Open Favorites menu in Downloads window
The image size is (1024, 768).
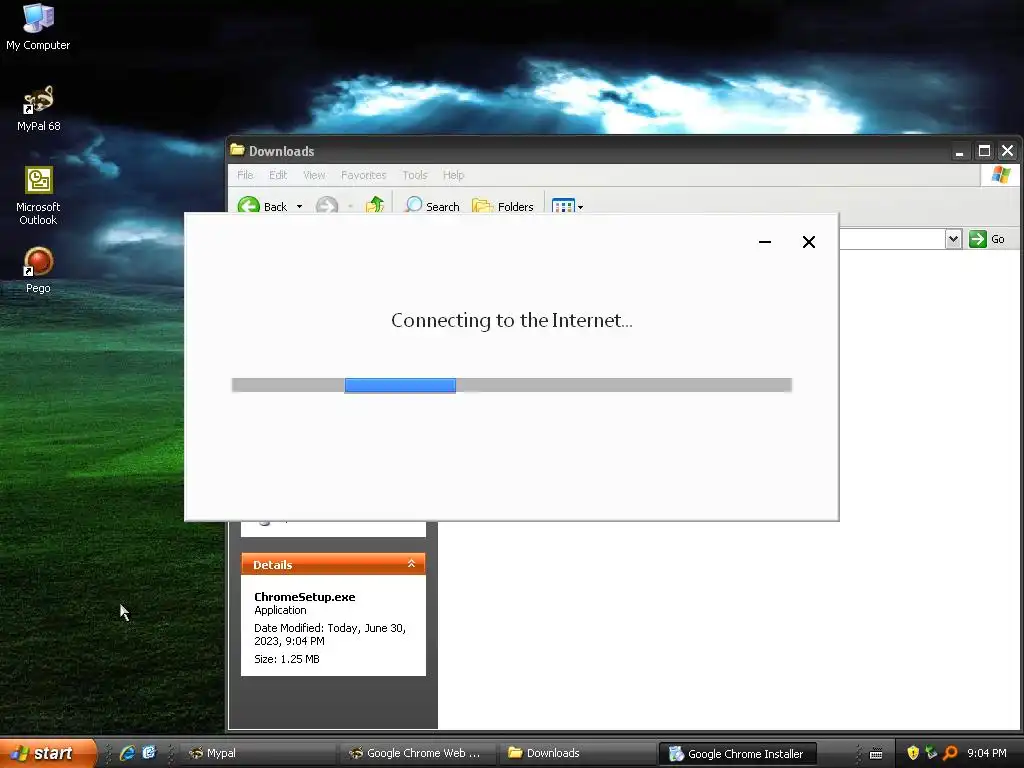tap(363, 175)
